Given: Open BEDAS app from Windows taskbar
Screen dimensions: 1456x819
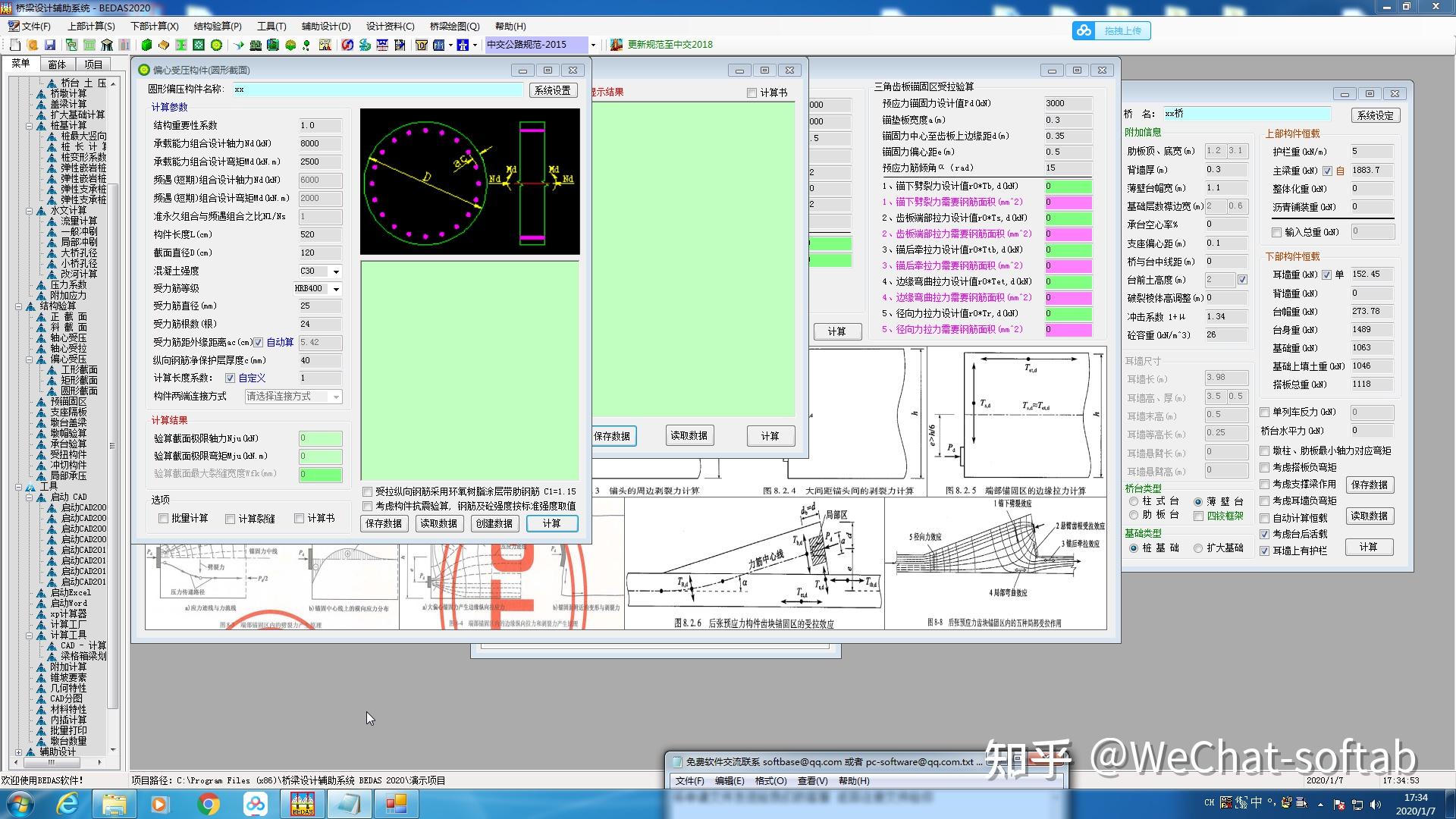Looking at the screenshot, I should tap(303, 804).
